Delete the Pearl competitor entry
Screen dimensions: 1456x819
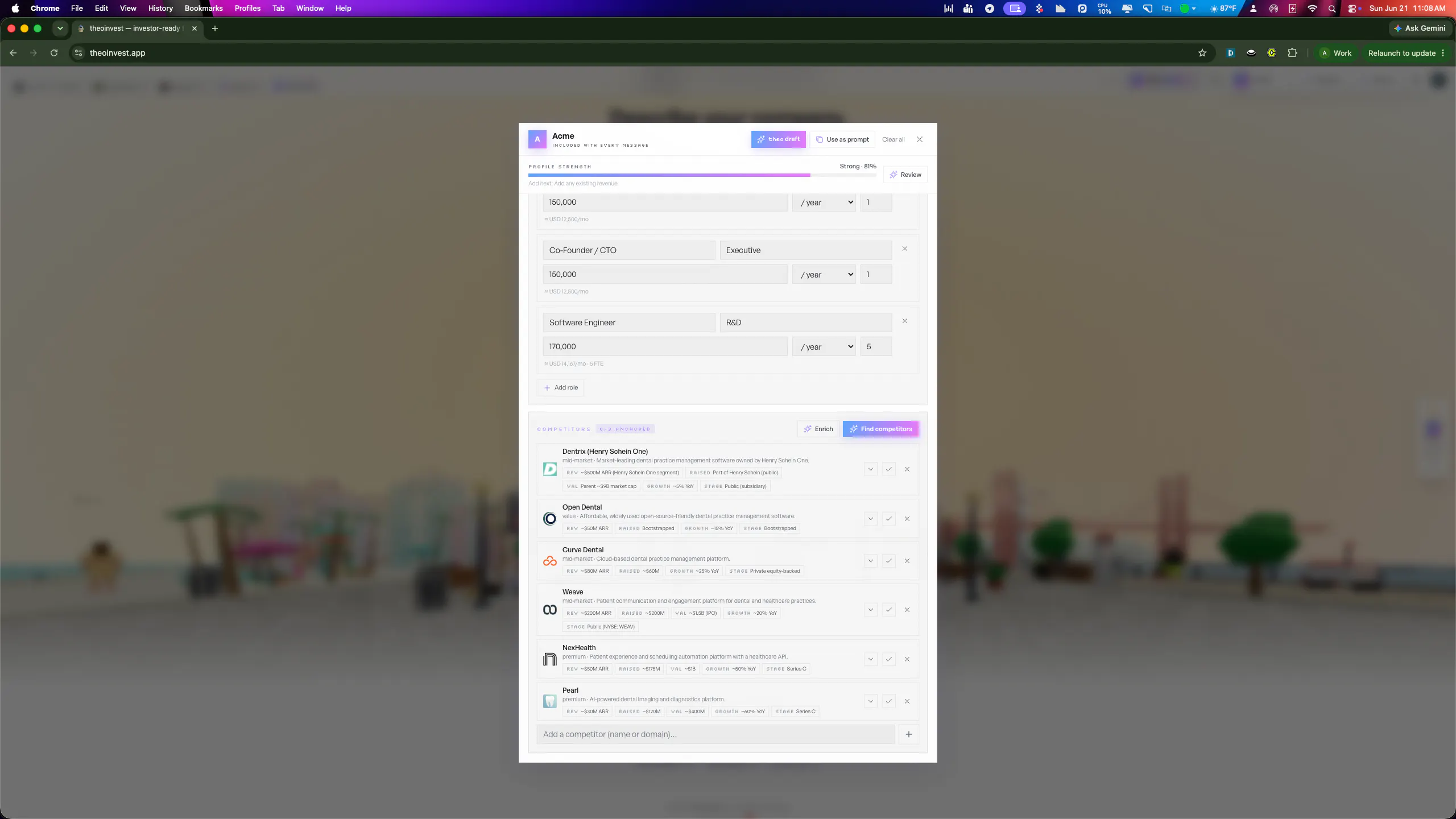click(x=907, y=701)
